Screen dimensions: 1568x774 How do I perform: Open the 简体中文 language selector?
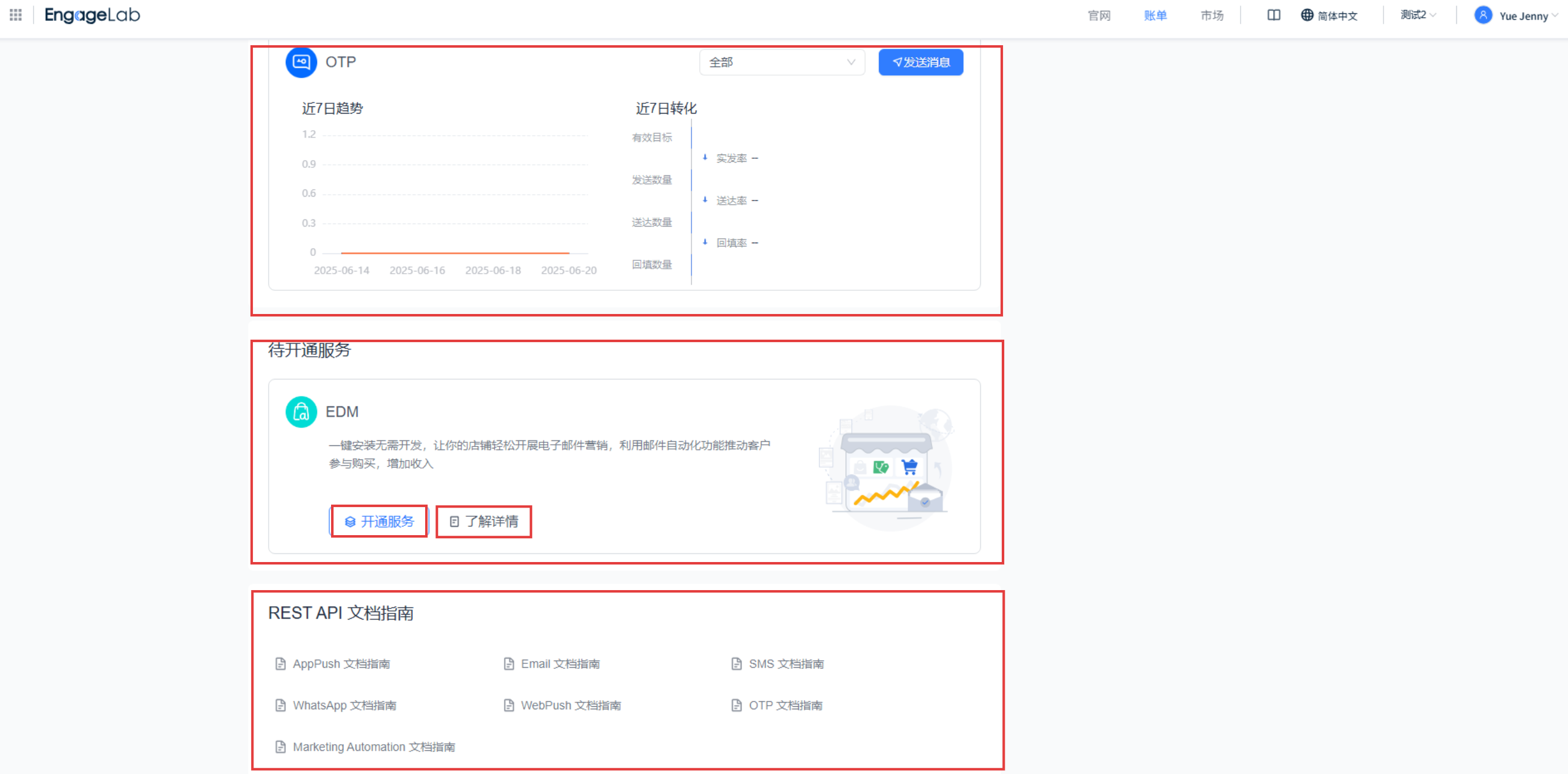point(1329,15)
